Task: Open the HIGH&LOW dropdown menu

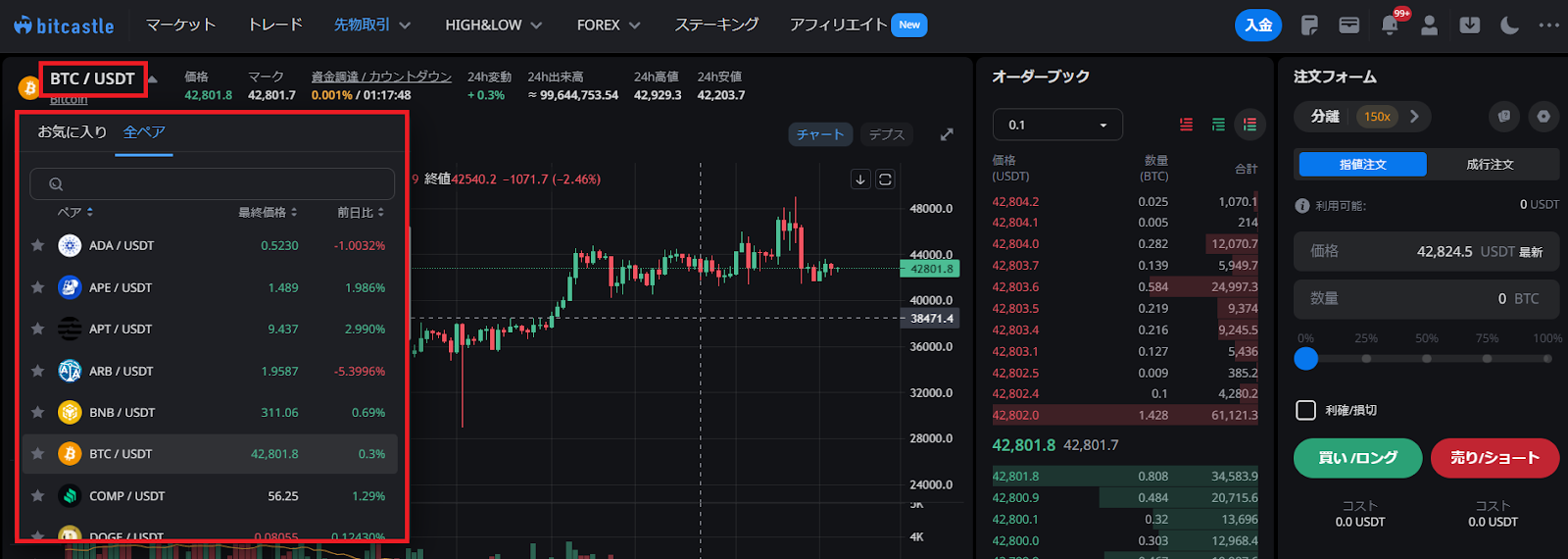Action: point(494,25)
